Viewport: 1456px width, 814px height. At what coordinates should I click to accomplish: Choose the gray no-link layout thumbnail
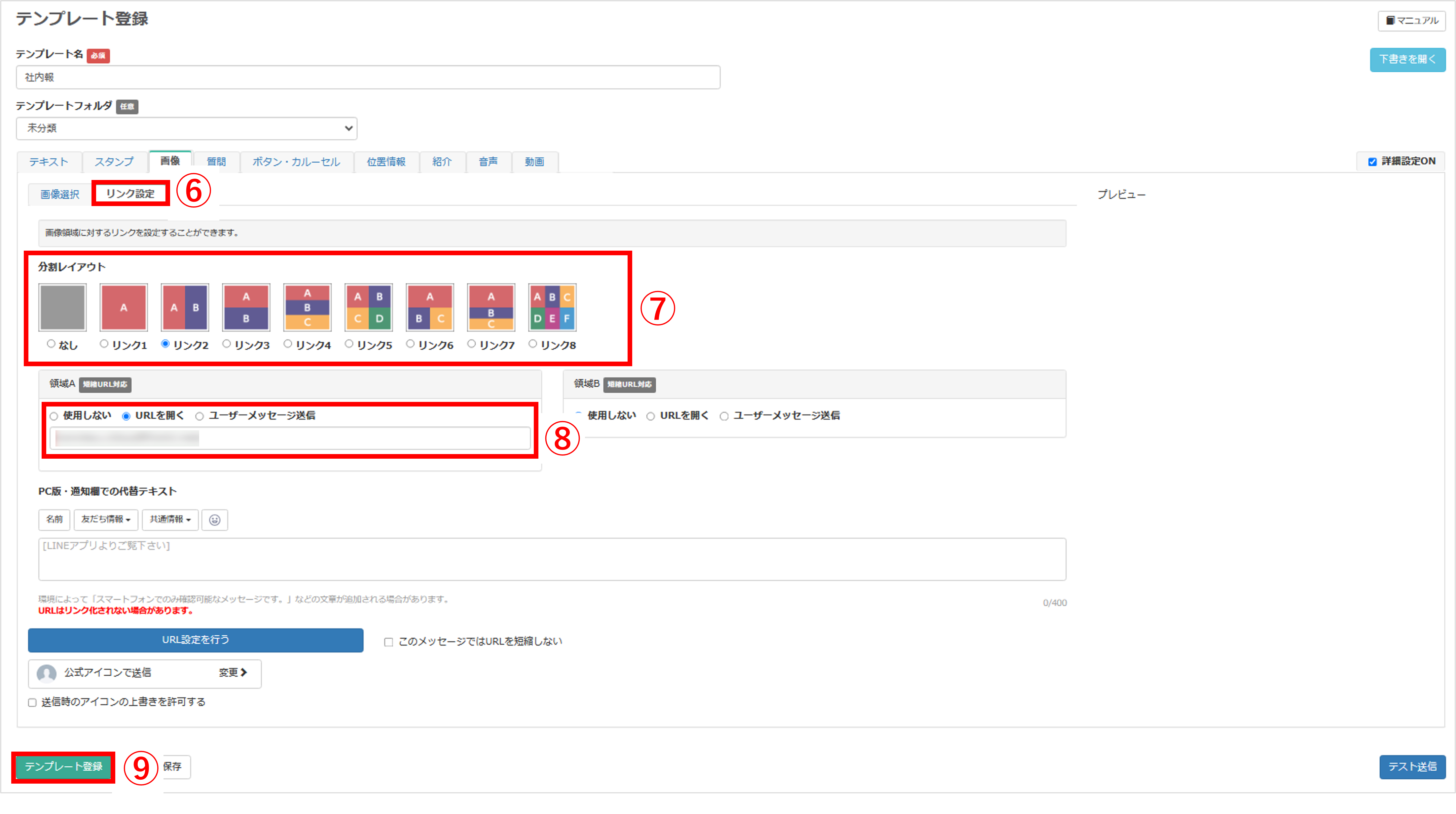pos(63,307)
